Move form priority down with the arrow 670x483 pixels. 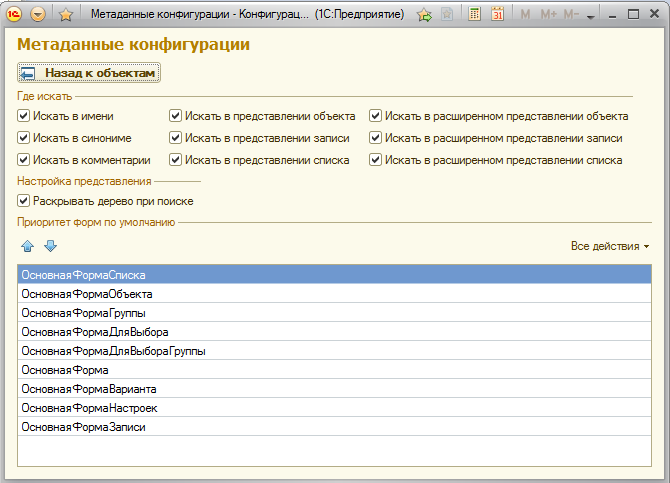tap(50, 246)
